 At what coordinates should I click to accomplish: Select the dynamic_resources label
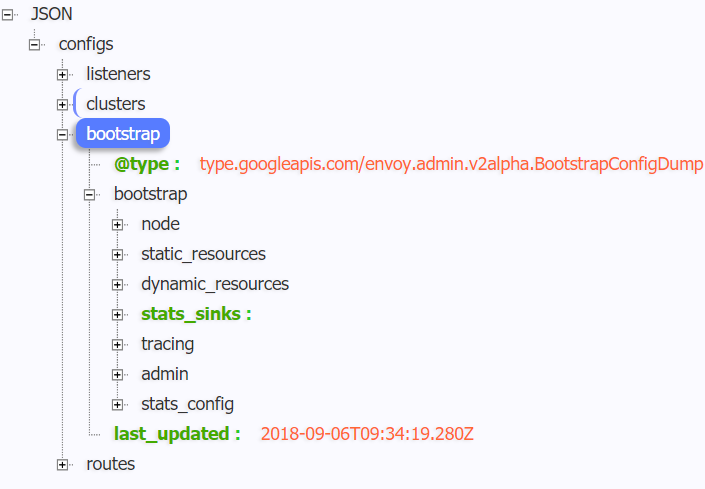215,284
